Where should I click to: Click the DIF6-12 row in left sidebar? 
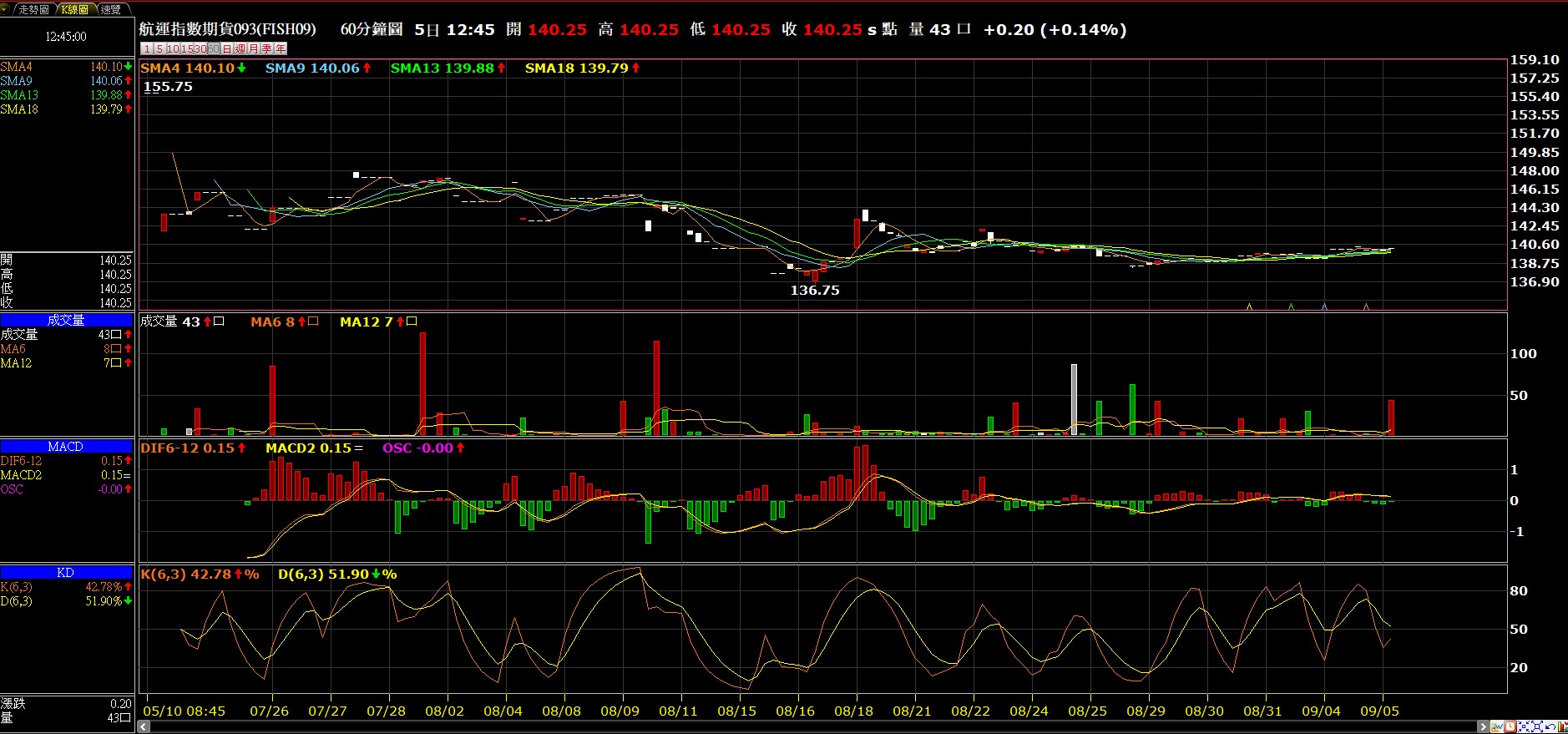click(x=66, y=461)
